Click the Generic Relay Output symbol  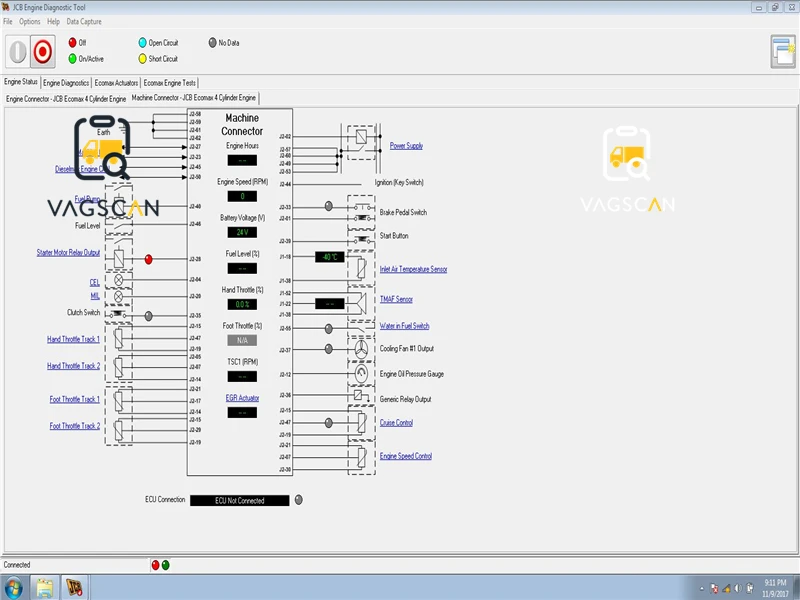(x=361, y=395)
